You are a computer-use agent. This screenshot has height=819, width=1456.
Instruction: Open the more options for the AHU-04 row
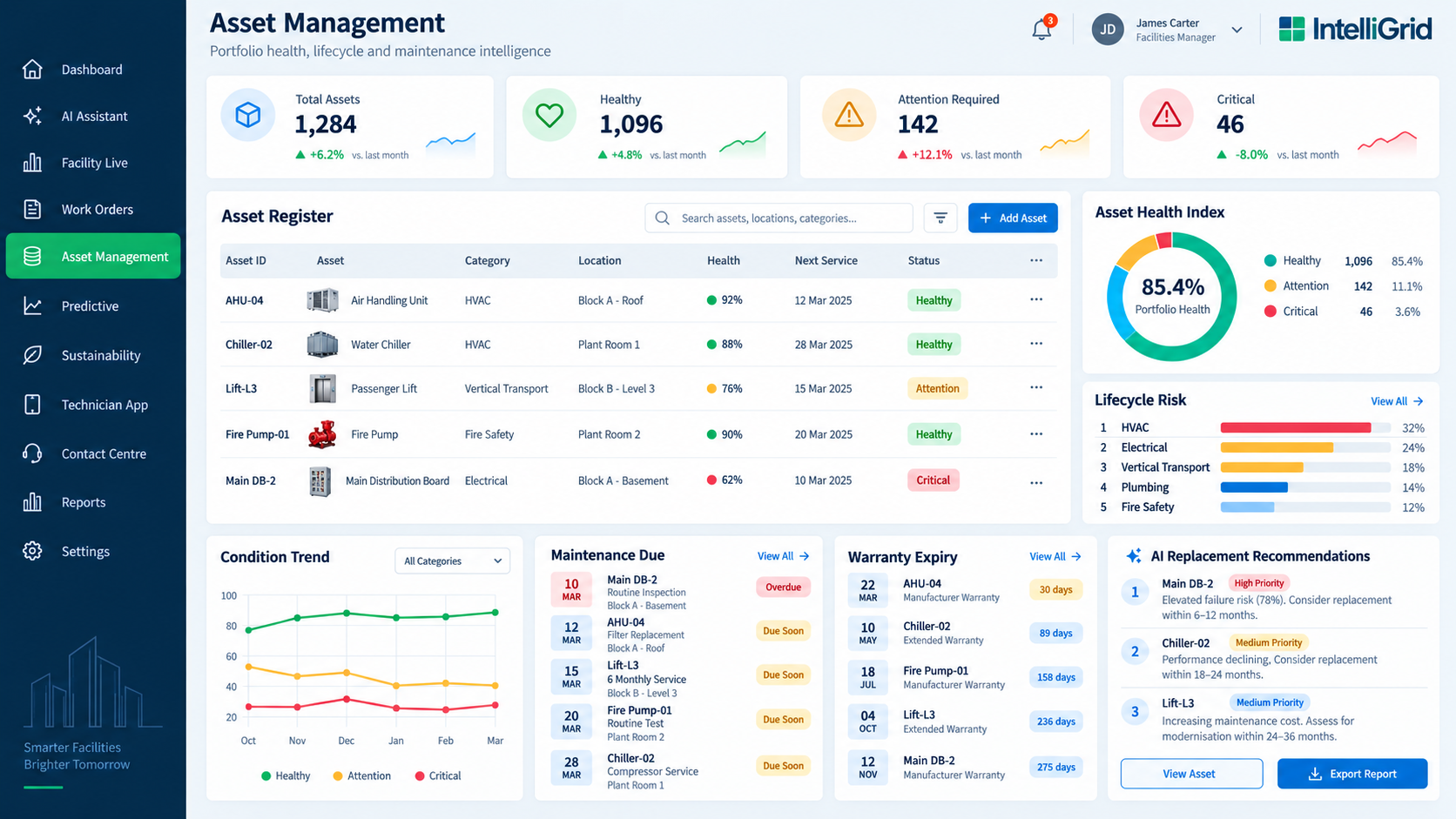point(1036,299)
